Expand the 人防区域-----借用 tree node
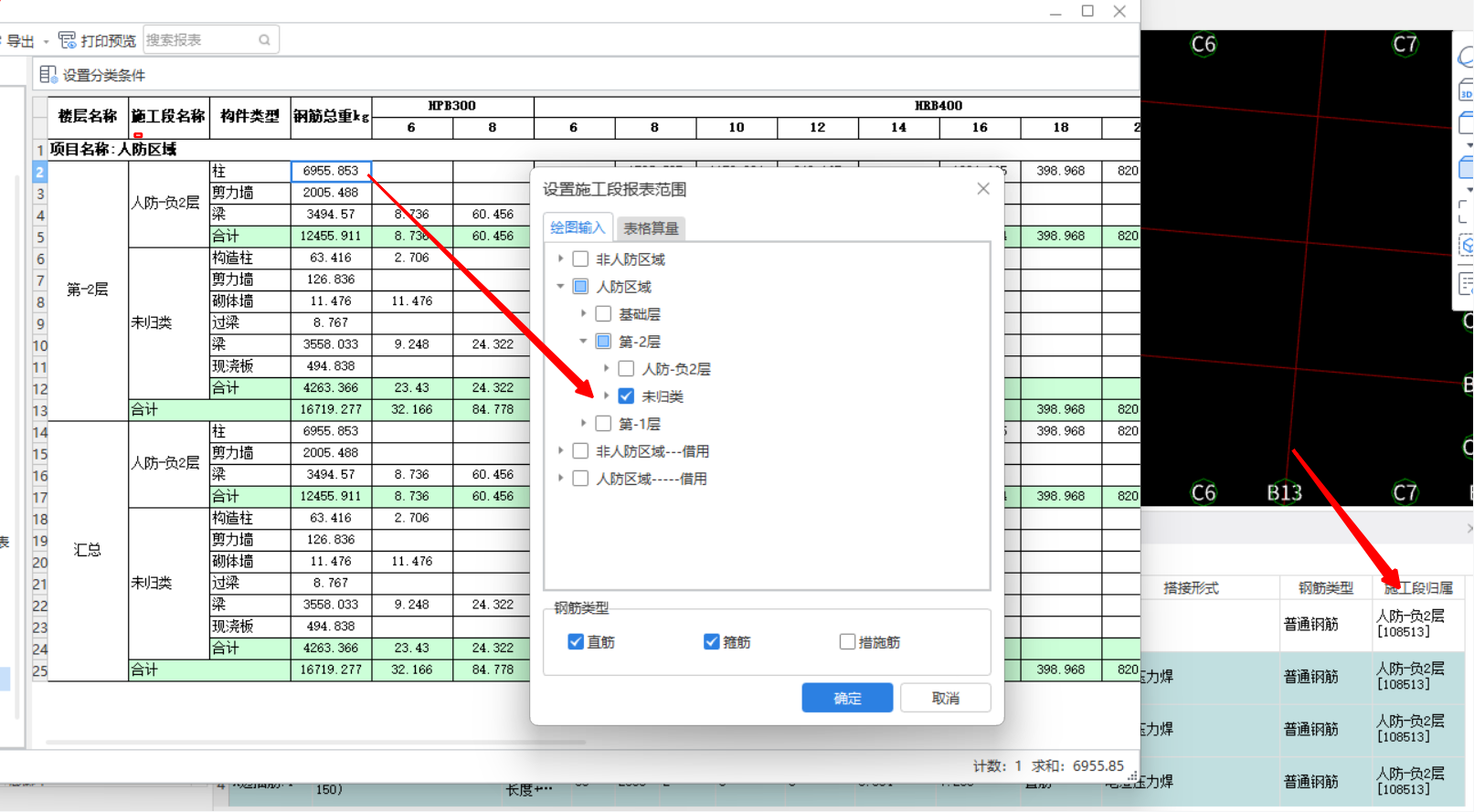The image size is (1474, 812). tap(560, 479)
